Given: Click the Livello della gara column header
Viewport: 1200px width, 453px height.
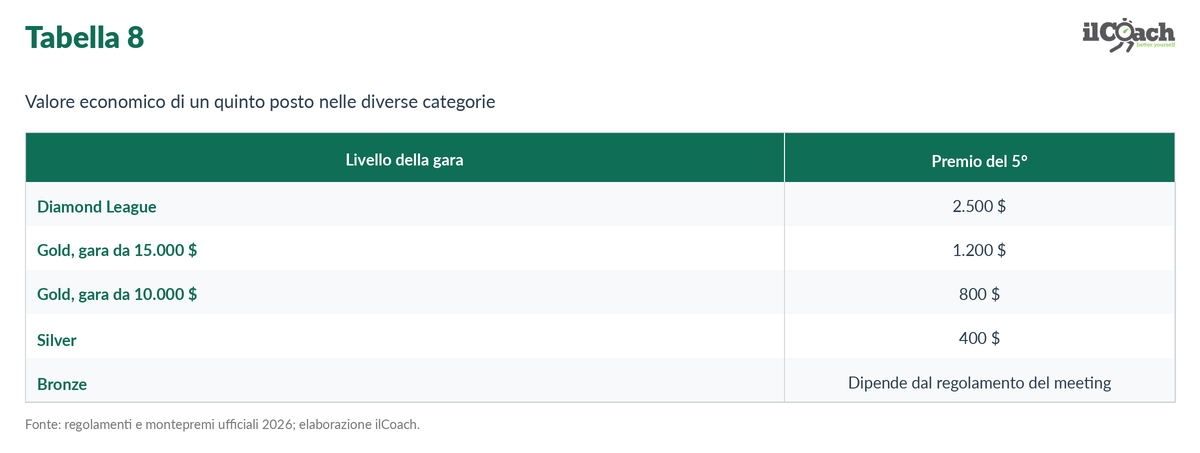Looking at the screenshot, I should pyautogui.click(x=404, y=159).
